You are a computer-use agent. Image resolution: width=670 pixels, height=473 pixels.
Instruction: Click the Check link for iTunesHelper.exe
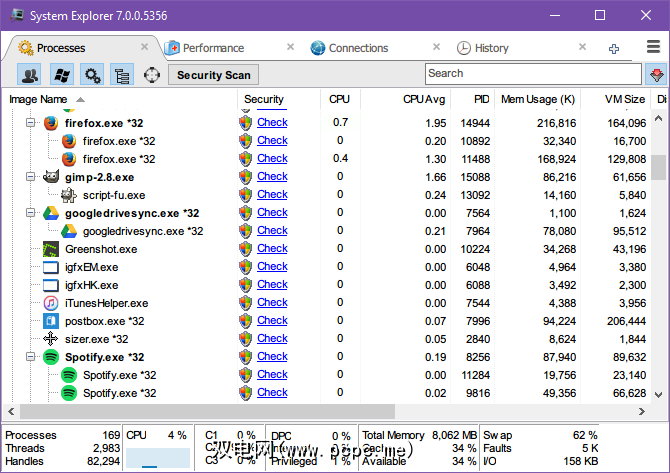point(272,303)
